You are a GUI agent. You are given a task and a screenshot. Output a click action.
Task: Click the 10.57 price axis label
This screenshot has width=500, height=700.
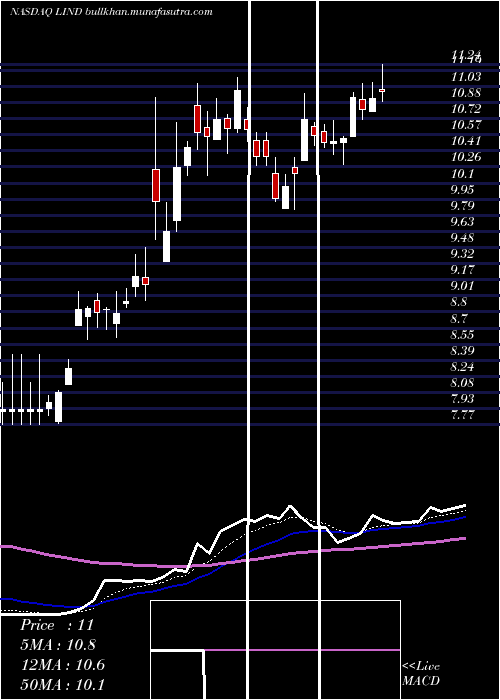tap(466, 125)
